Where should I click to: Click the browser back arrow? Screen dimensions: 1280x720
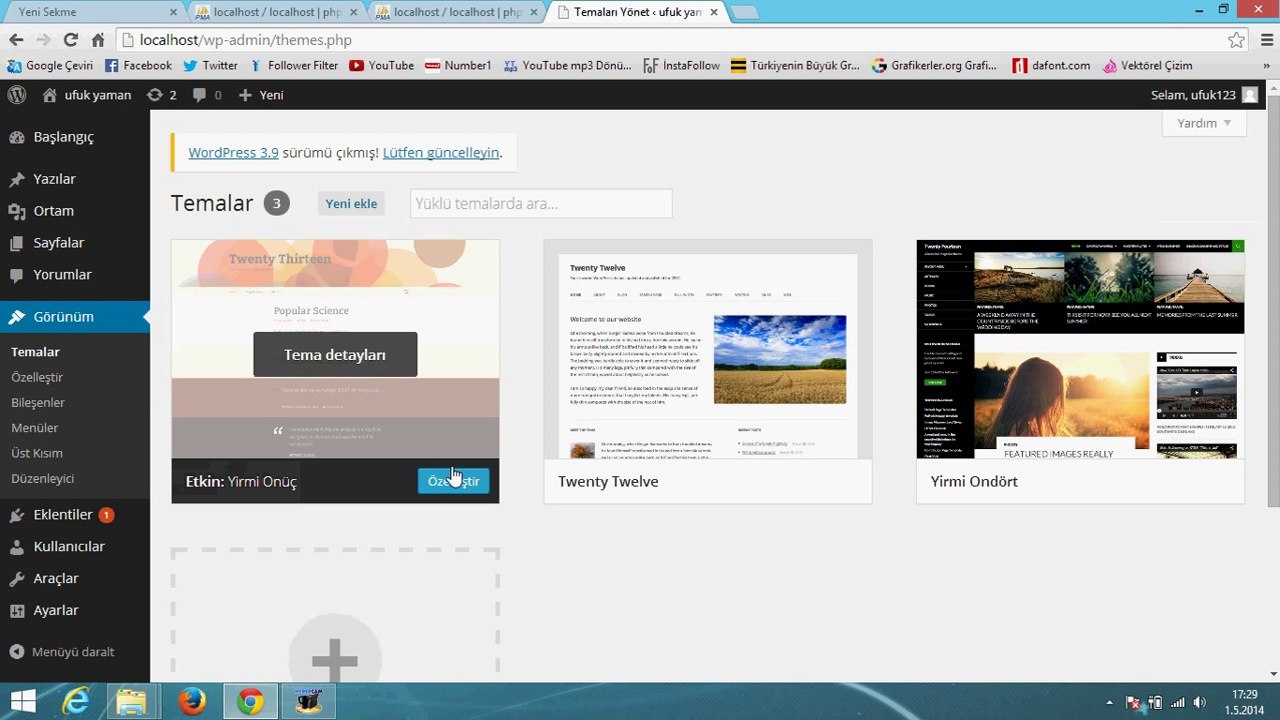(16, 40)
